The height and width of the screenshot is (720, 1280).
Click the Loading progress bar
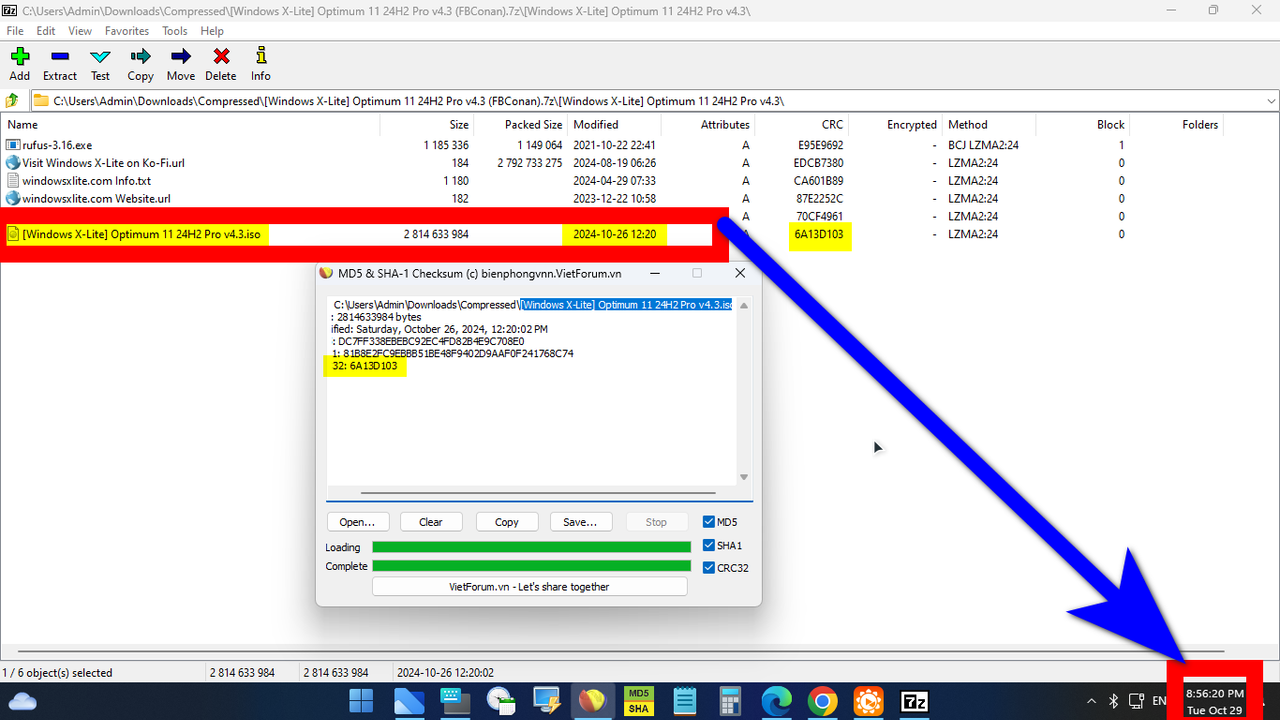click(530, 546)
